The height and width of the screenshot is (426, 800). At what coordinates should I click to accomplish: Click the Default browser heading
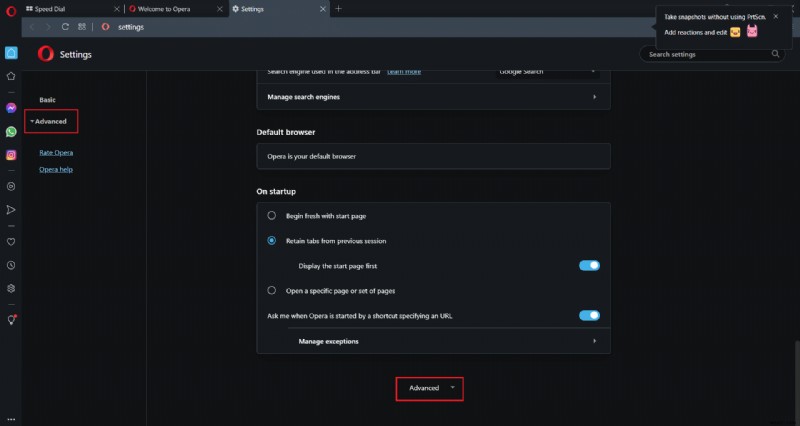[286, 132]
